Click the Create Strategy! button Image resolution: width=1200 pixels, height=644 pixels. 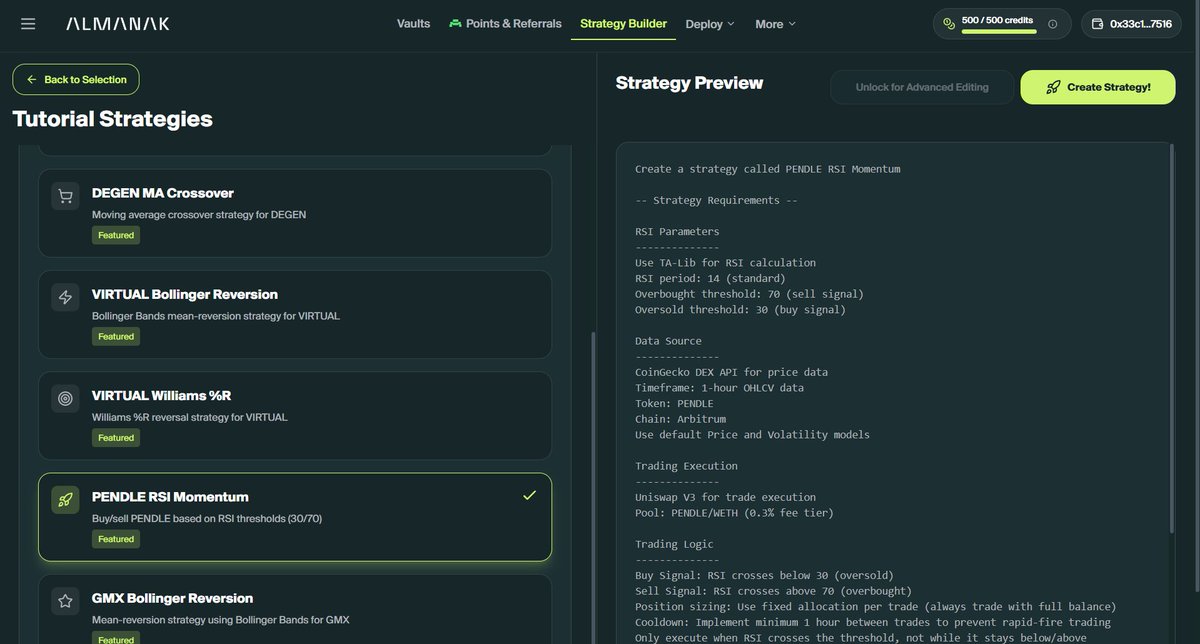pos(1098,87)
